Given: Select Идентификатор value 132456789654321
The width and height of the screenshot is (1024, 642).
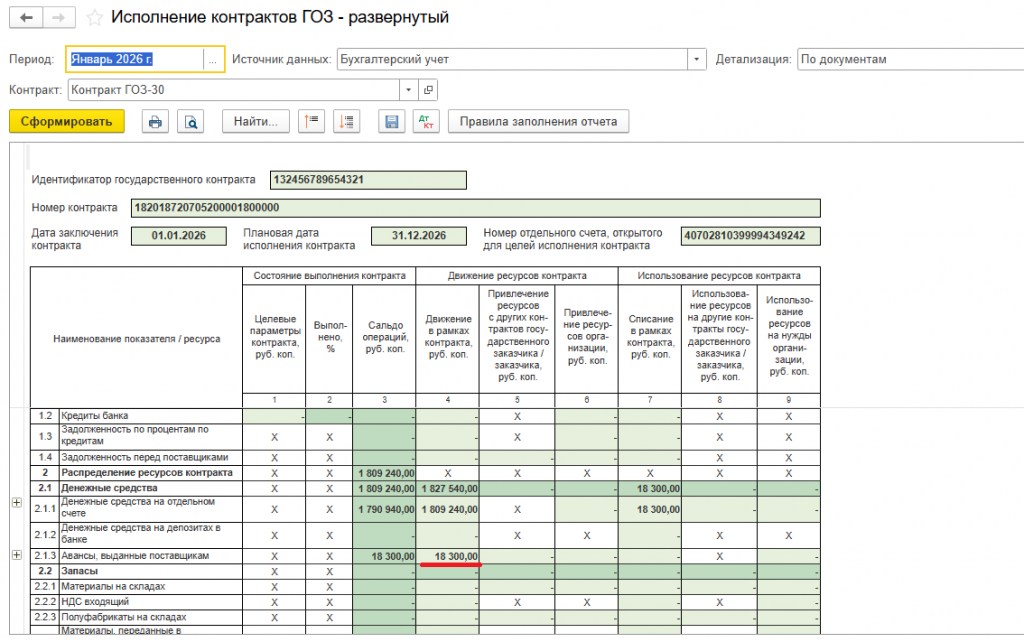Looking at the screenshot, I should tap(368, 180).
